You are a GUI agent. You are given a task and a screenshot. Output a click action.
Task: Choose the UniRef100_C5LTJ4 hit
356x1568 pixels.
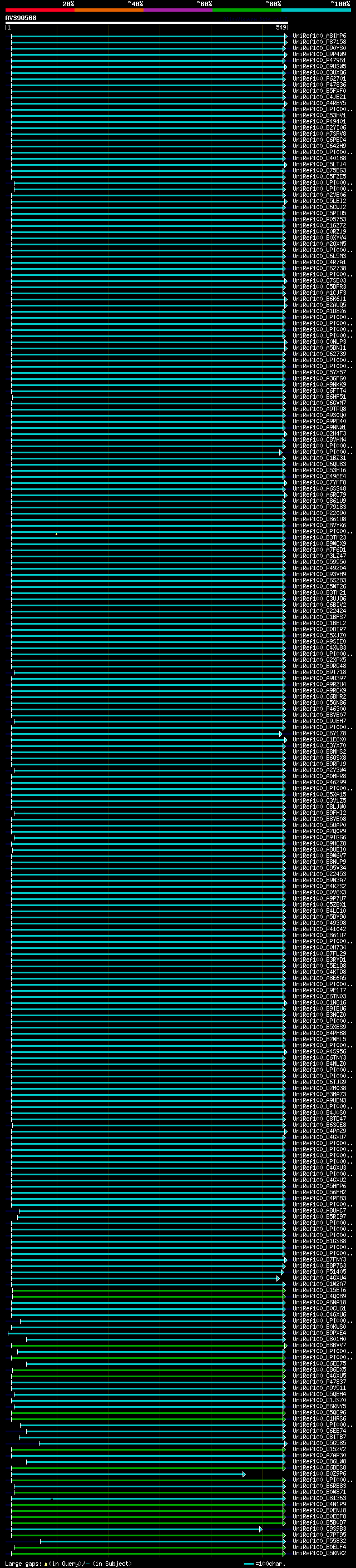coord(319,164)
